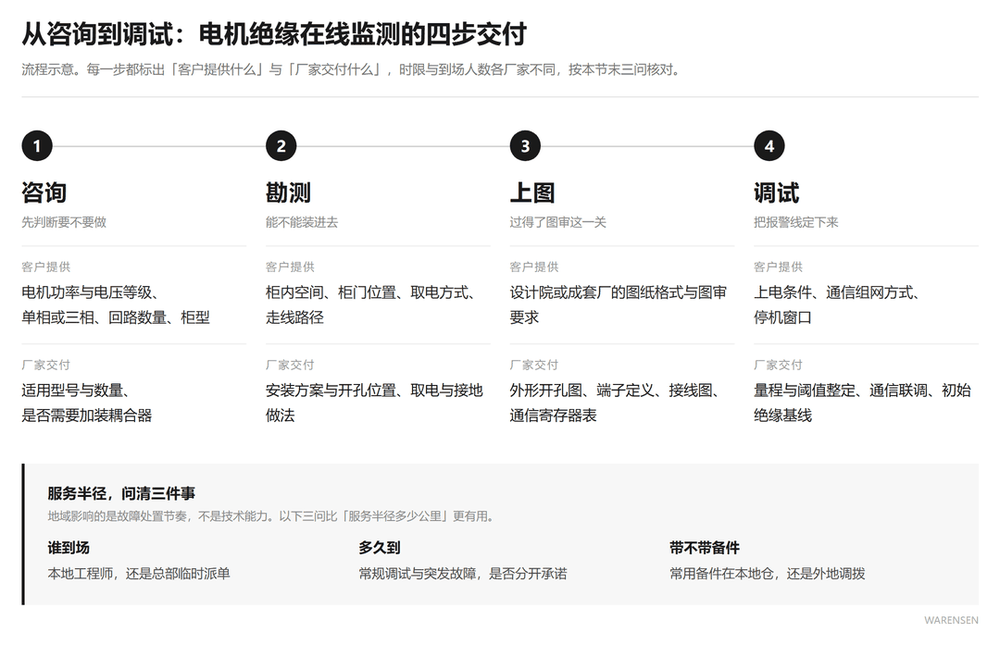Click the 多久到 heading
This screenshot has height=645, width=1000.
point(379,547)
